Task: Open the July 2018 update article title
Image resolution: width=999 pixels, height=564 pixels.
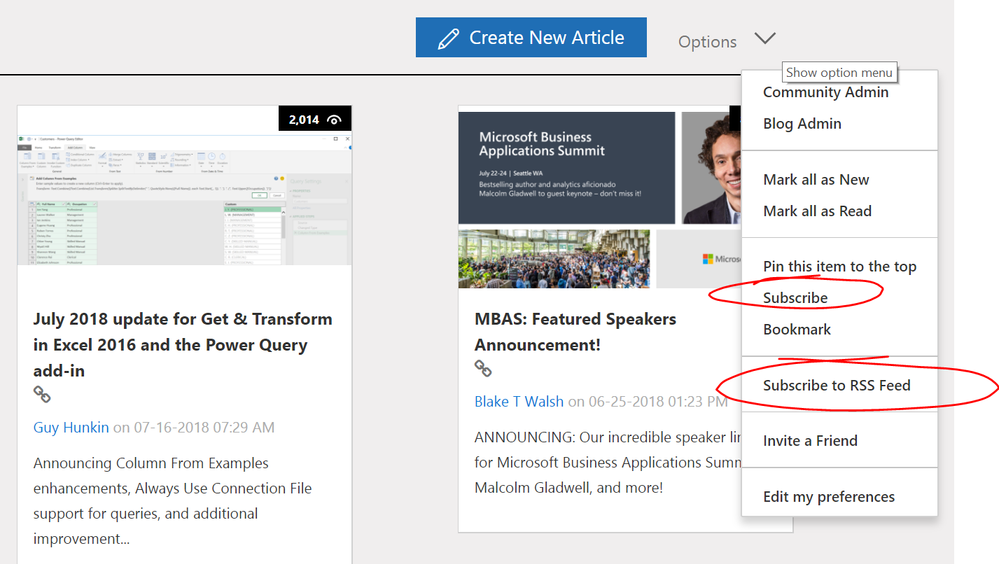Action: 183,345
